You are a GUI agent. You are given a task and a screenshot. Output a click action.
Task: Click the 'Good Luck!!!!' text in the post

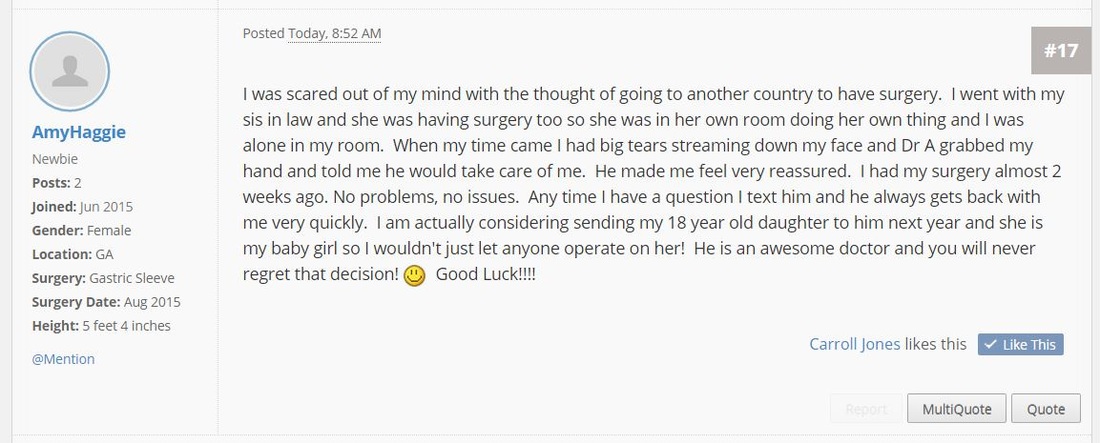click(485, 275)
